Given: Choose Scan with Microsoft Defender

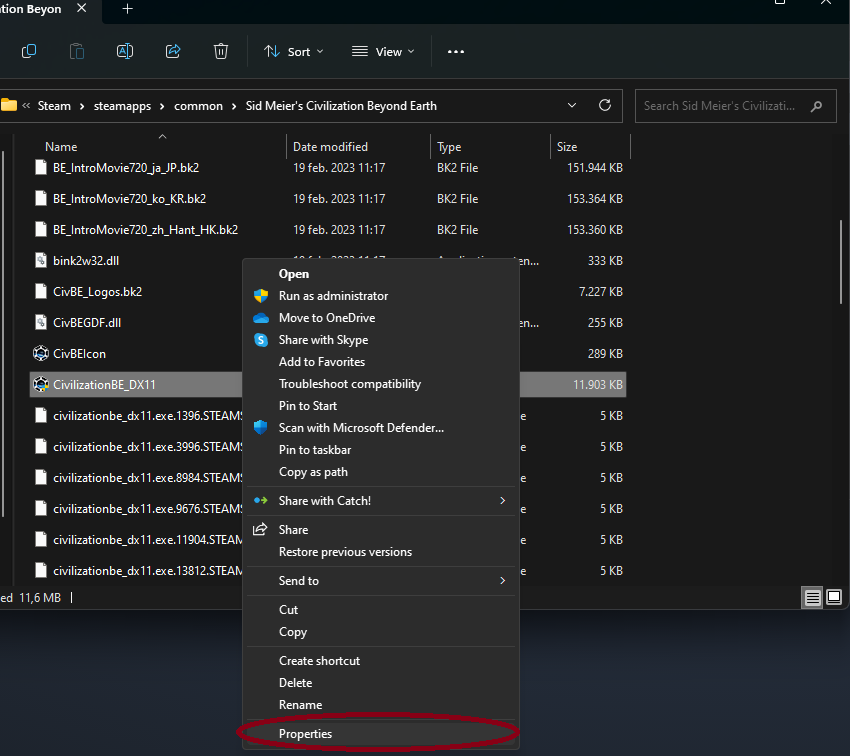Looking at the screenshot, I should pyautogui.click(x=381, y=428).
